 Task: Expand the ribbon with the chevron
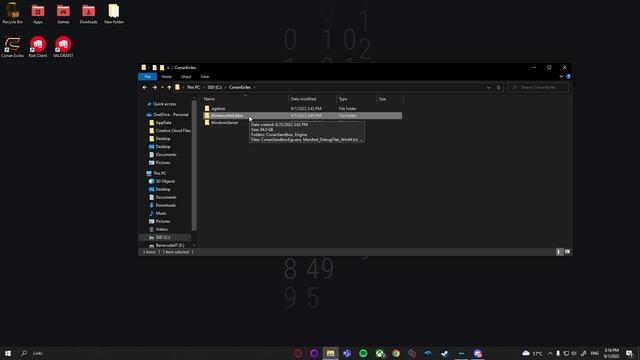click(561, 76)
